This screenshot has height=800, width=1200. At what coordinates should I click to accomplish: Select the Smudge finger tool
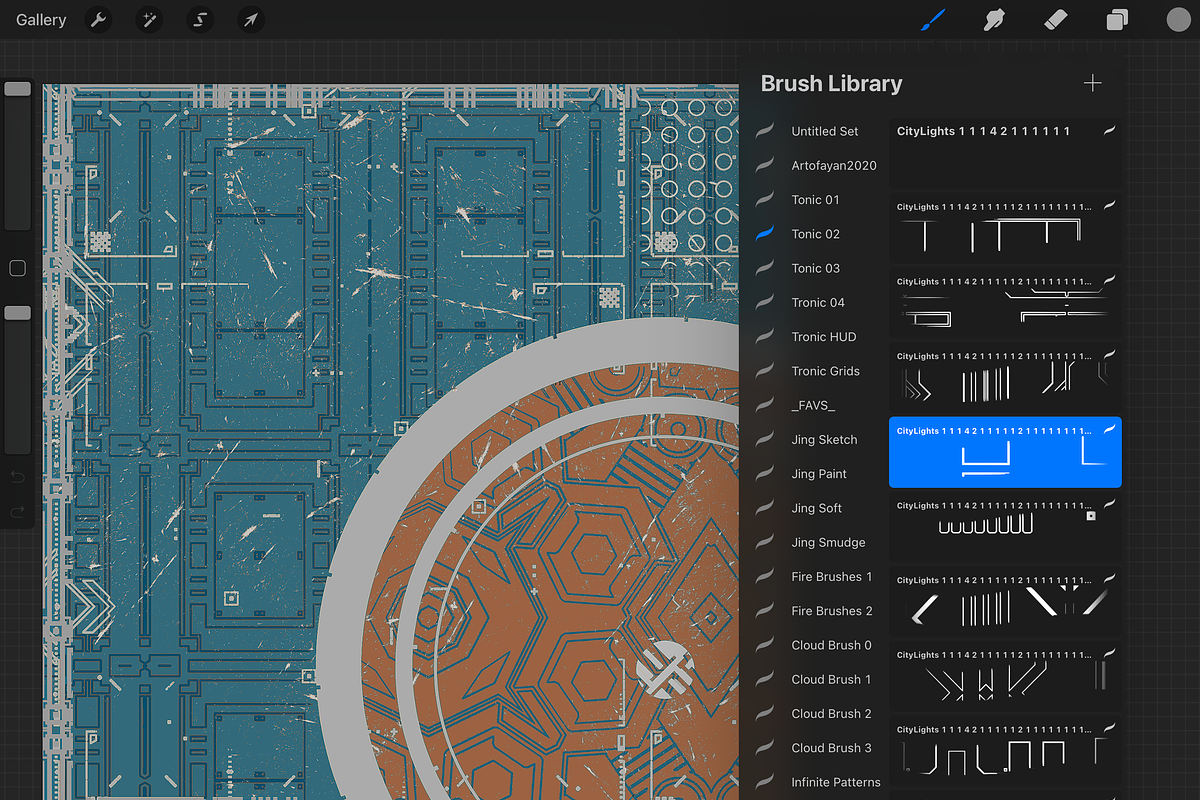point(994,19)
